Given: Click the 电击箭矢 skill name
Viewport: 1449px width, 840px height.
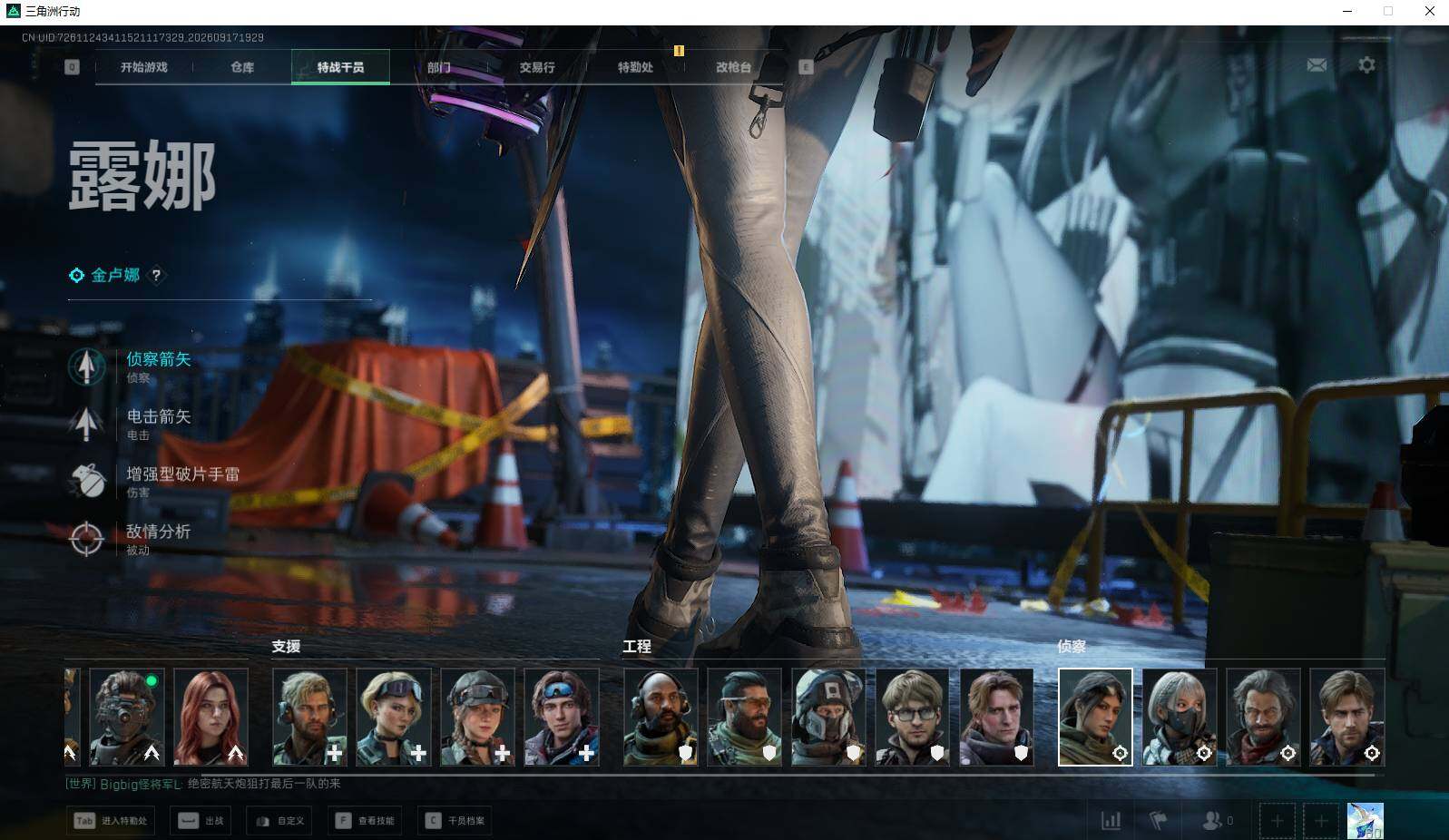Looking at the screenshot, I should [x=159, y=416].
